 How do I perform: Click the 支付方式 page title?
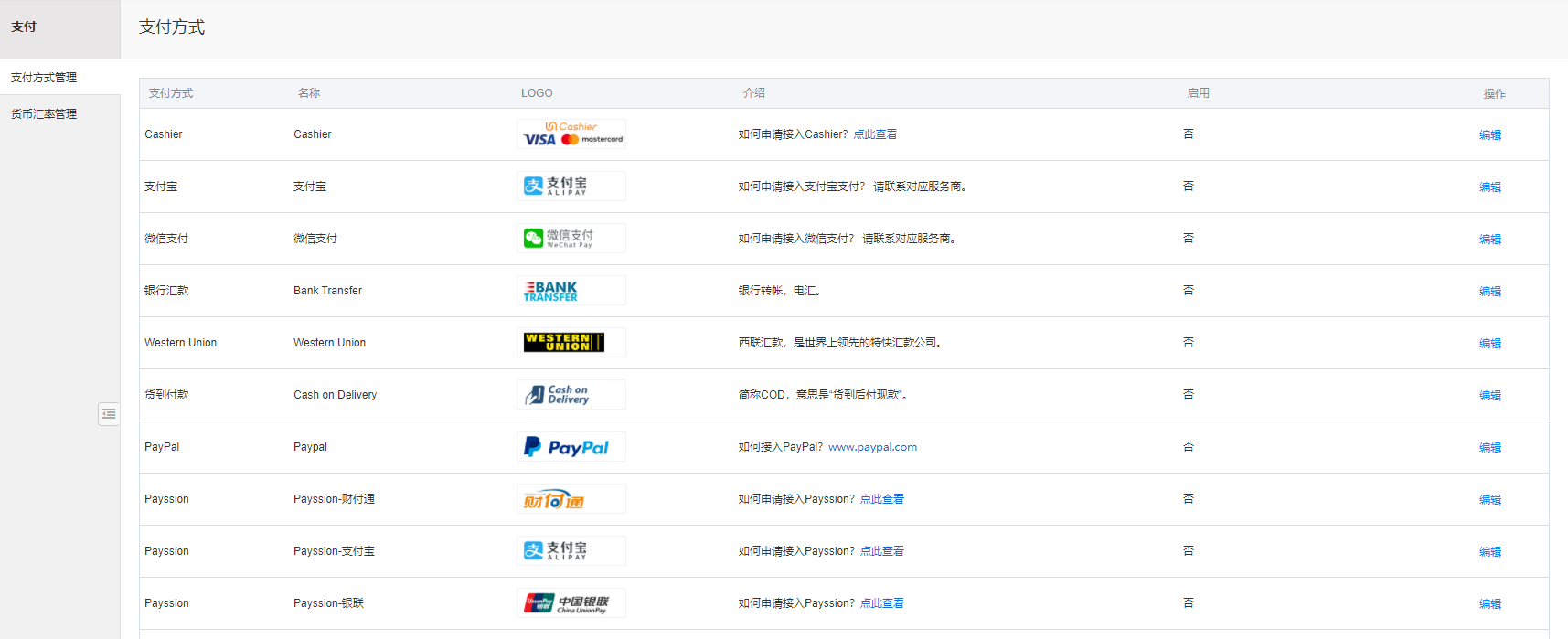172,27
